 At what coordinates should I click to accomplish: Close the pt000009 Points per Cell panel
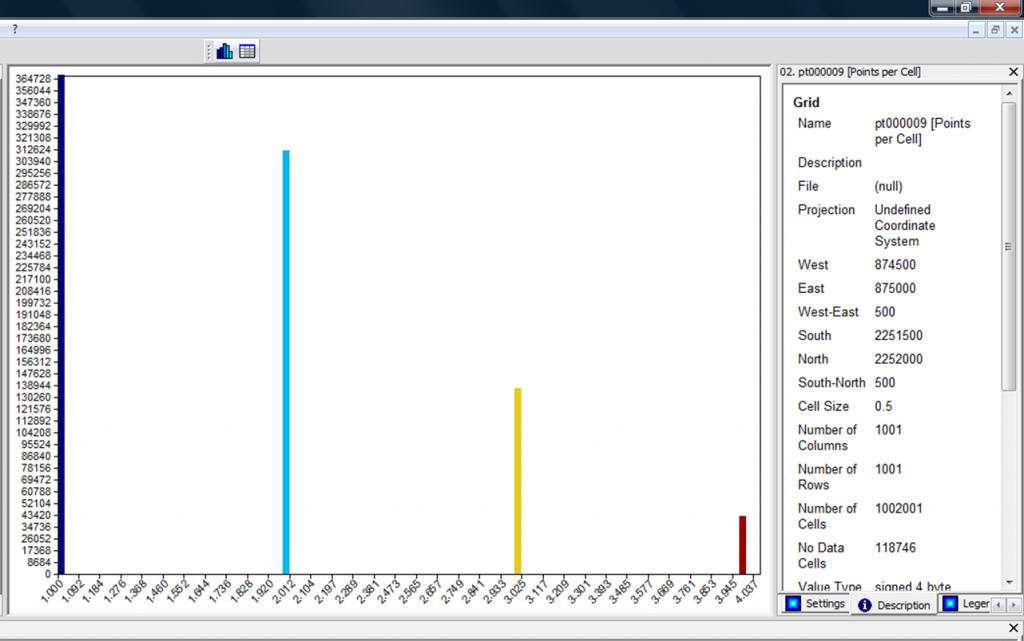(x=1012, y=71)
